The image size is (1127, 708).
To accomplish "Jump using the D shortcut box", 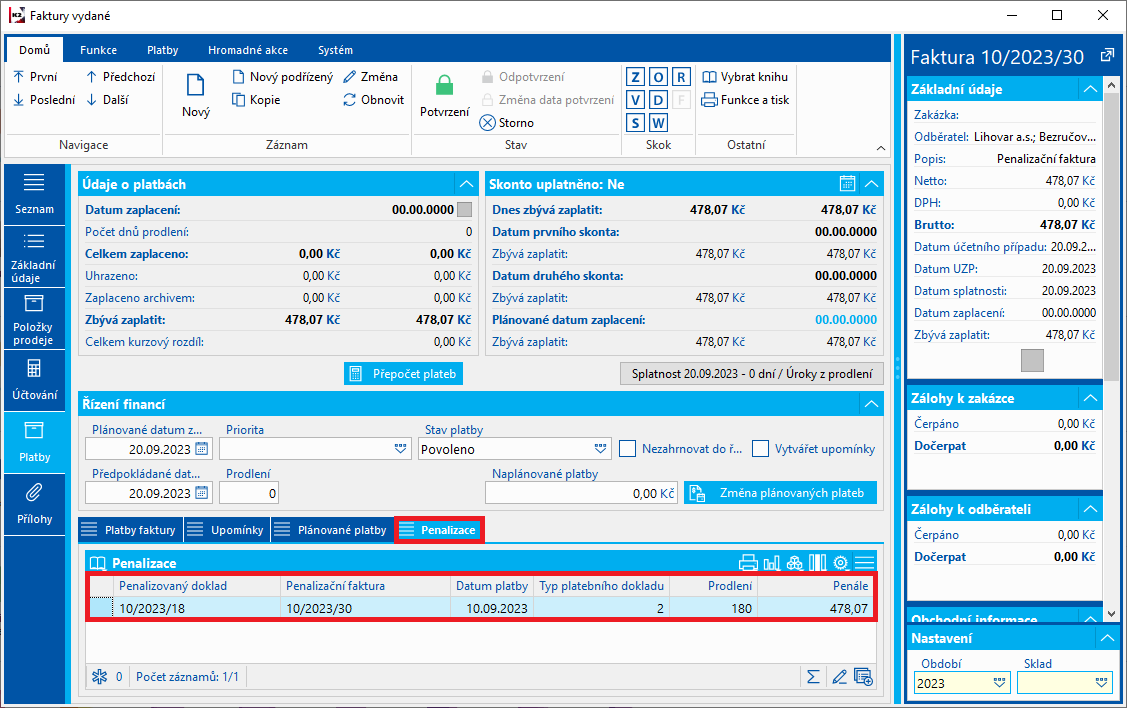I will (658, 100).
